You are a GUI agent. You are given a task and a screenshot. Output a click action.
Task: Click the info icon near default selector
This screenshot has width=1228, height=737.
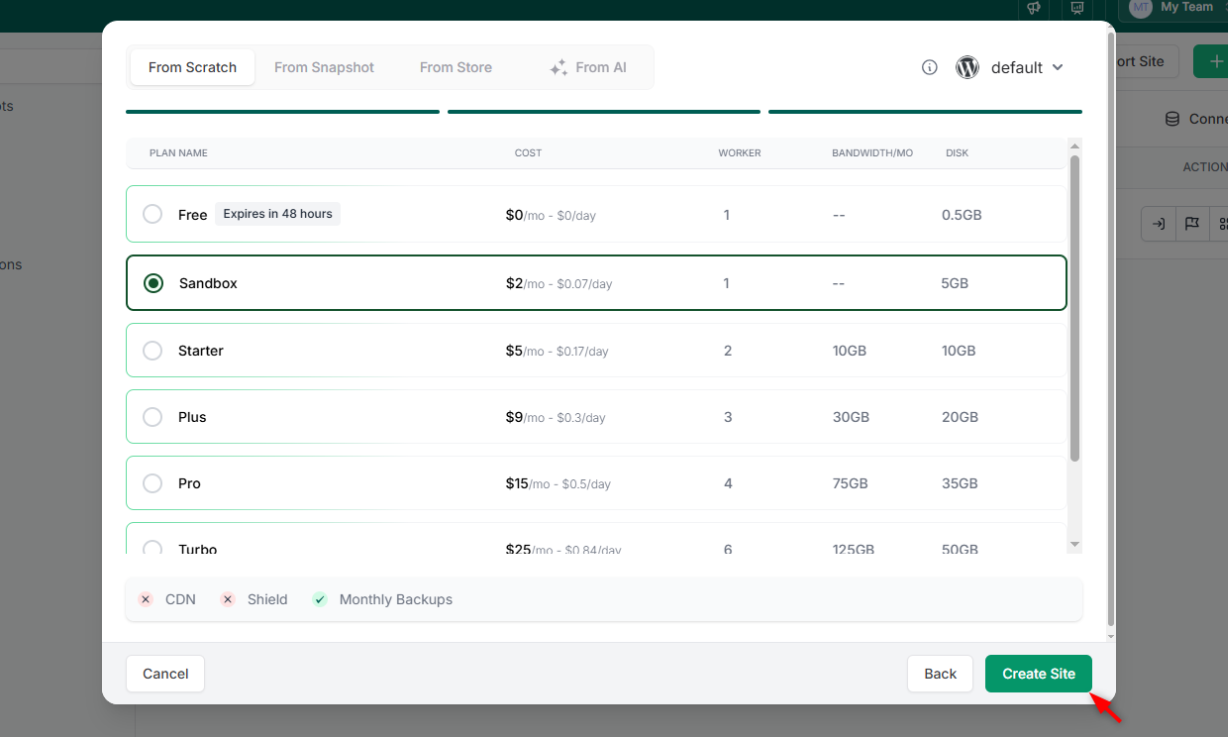point(929,67)
